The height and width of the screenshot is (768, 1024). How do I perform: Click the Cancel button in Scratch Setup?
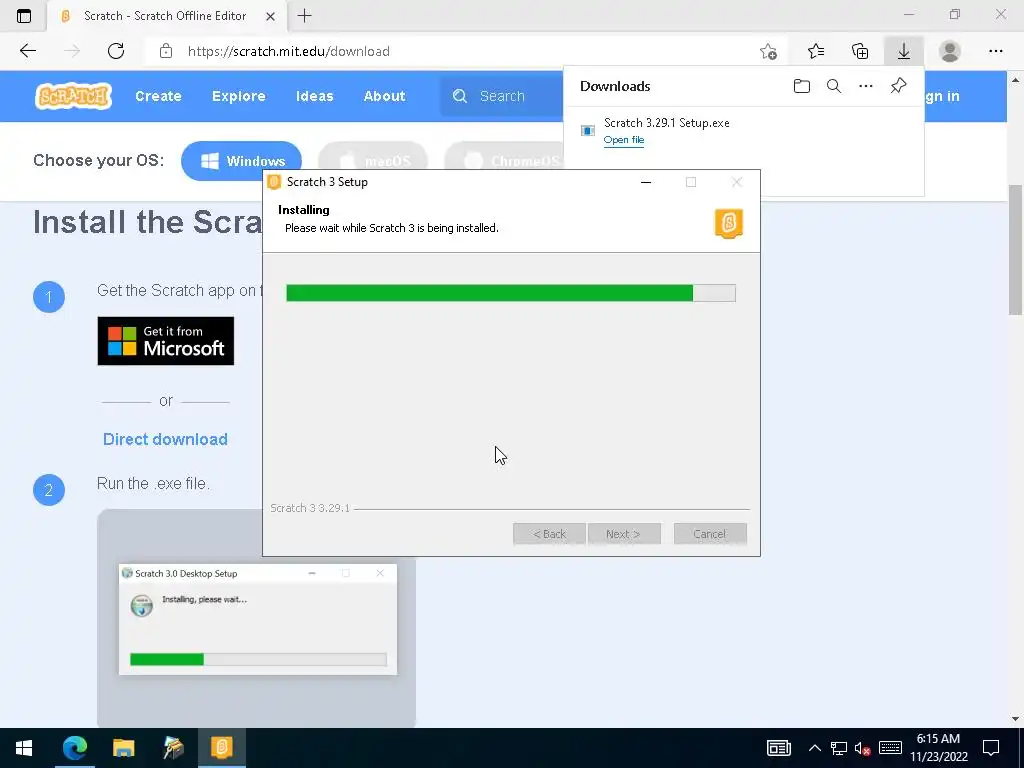[710, 534]
